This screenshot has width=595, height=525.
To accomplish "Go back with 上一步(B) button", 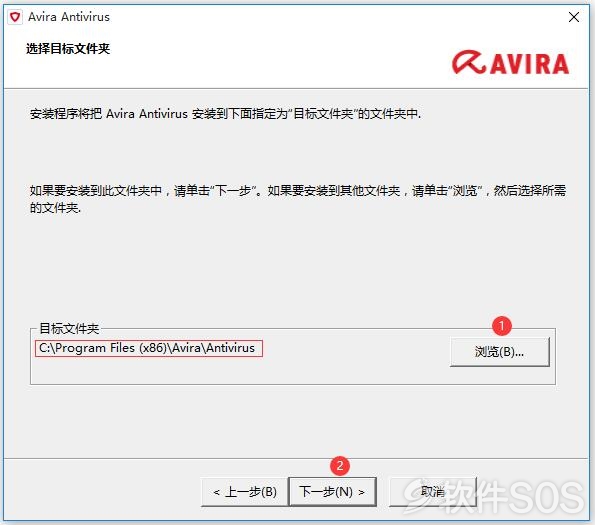I will [245, 492].
